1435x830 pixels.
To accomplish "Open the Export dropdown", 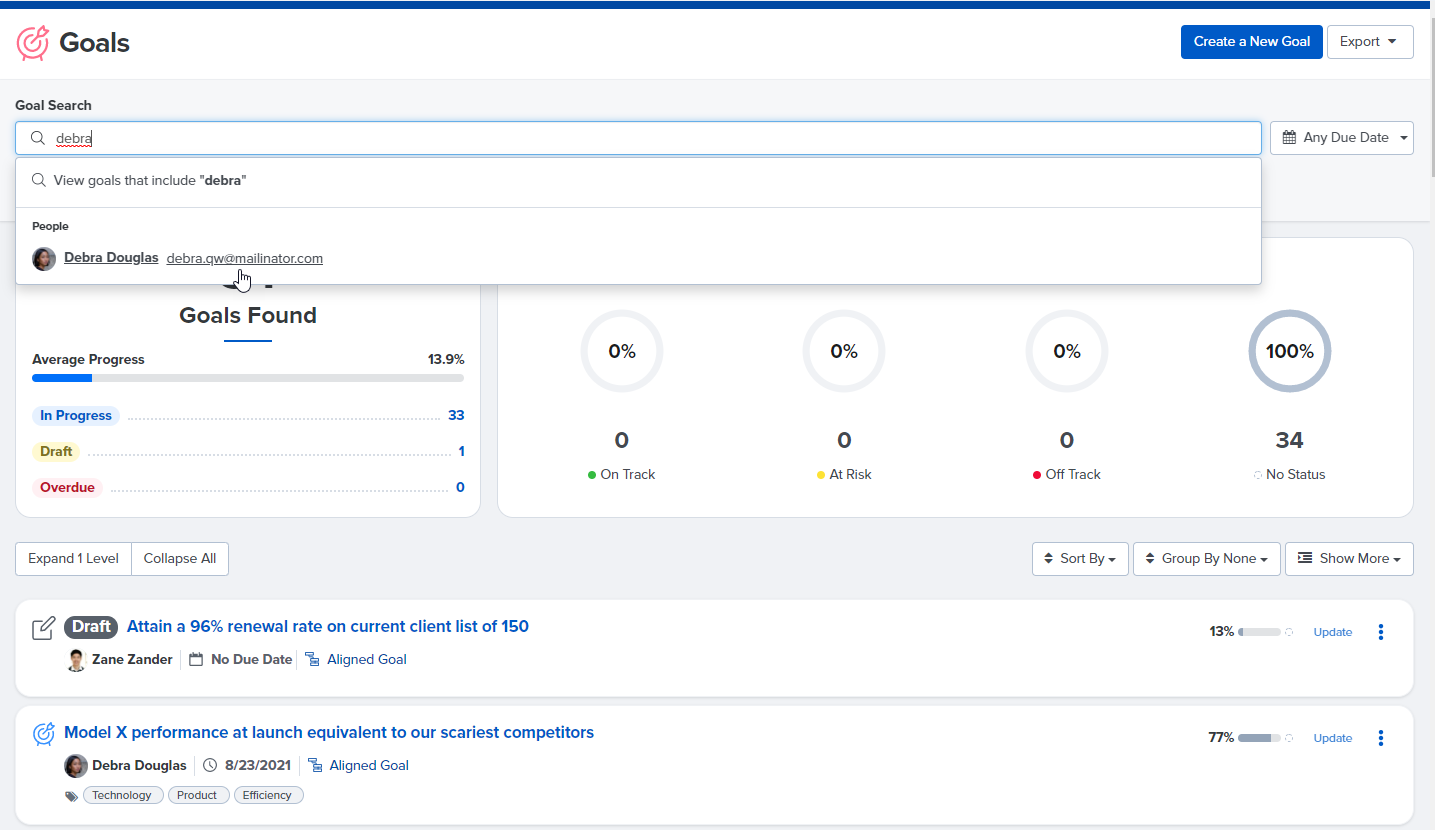I will 1370,42.
